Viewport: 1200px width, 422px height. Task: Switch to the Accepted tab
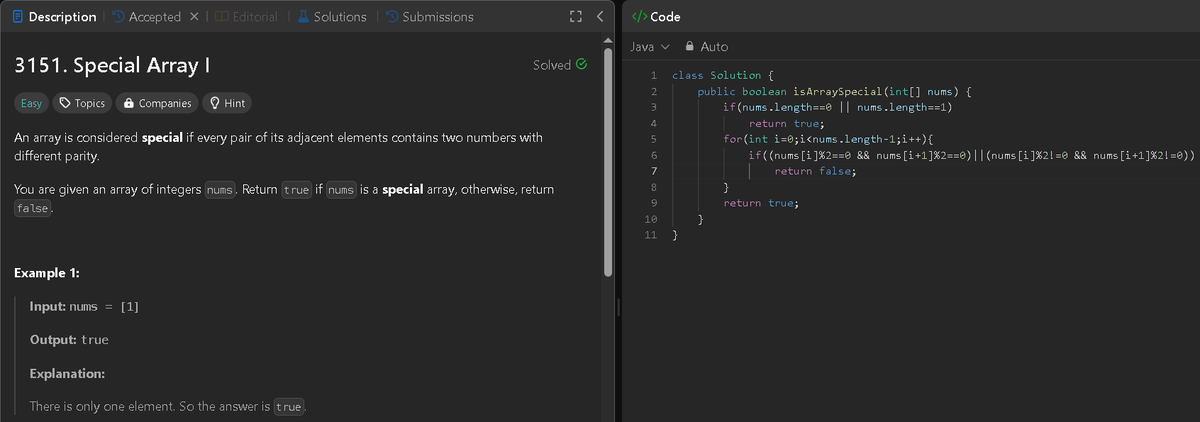[146, 17]
